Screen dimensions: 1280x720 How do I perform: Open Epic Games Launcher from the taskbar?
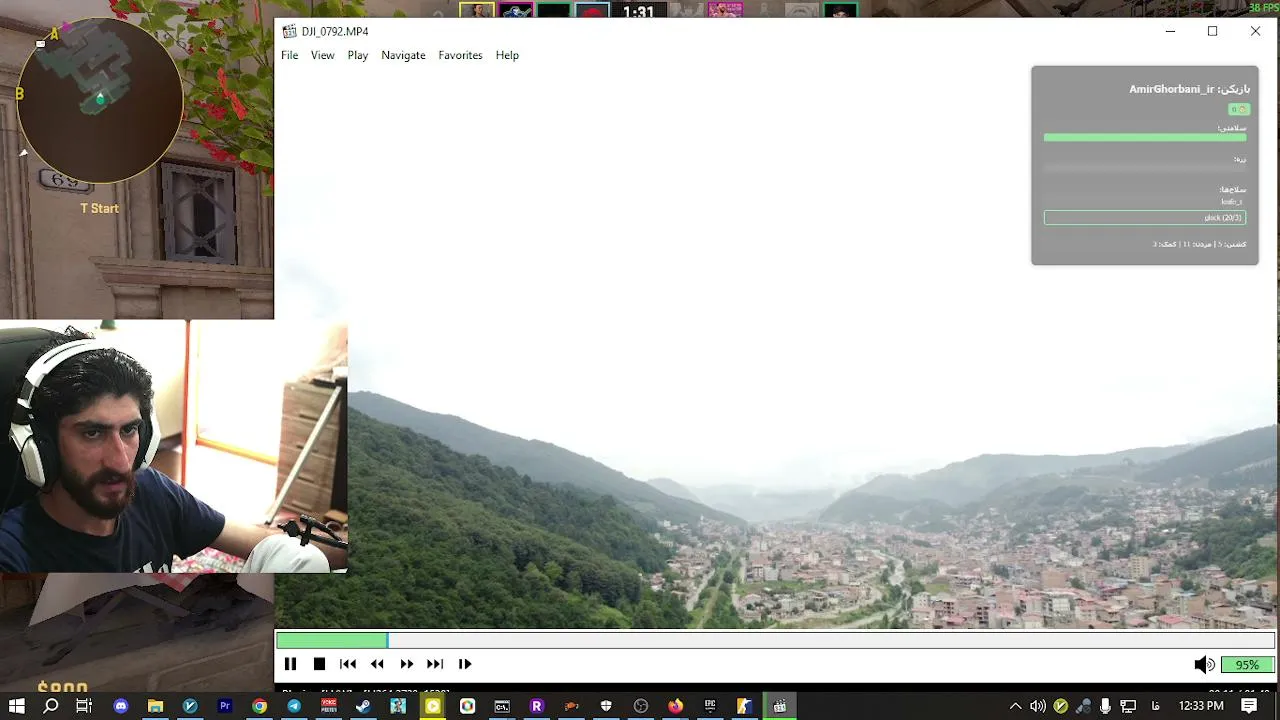[710, 706]
